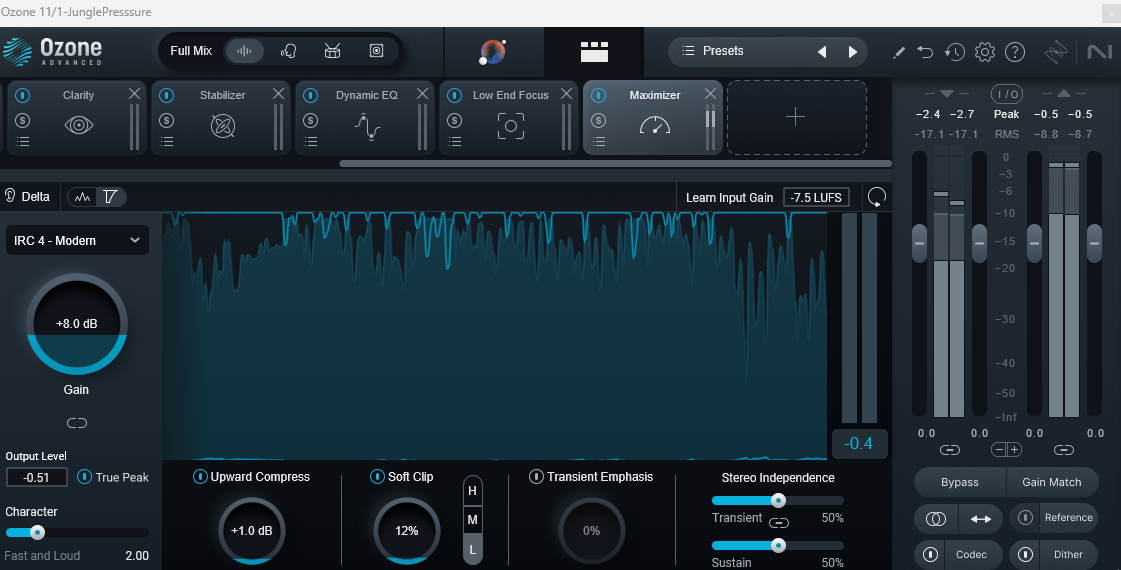
Task: Click the Transient stereo independence slider
Action: 778,501
